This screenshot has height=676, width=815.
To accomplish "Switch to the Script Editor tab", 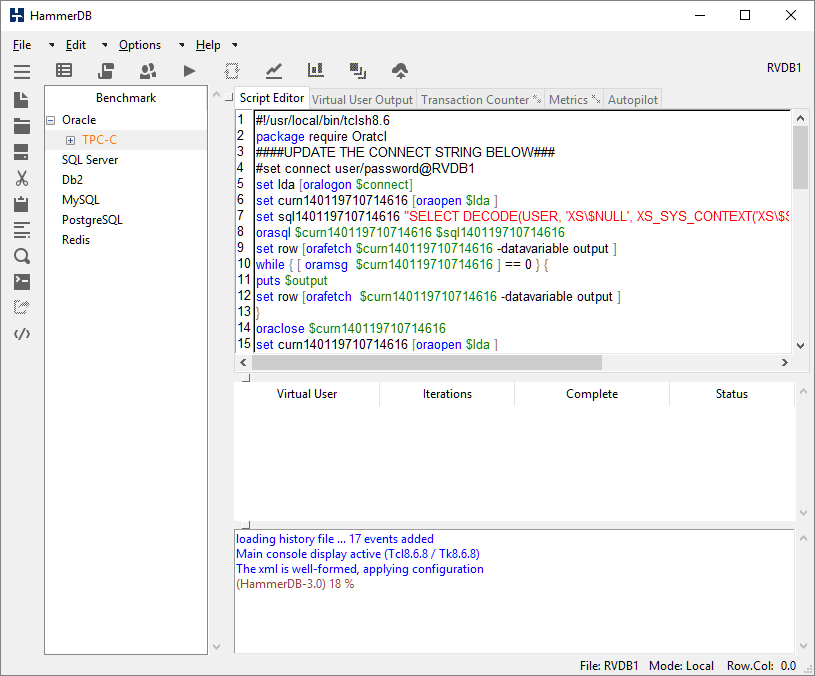I will (272, 98).
